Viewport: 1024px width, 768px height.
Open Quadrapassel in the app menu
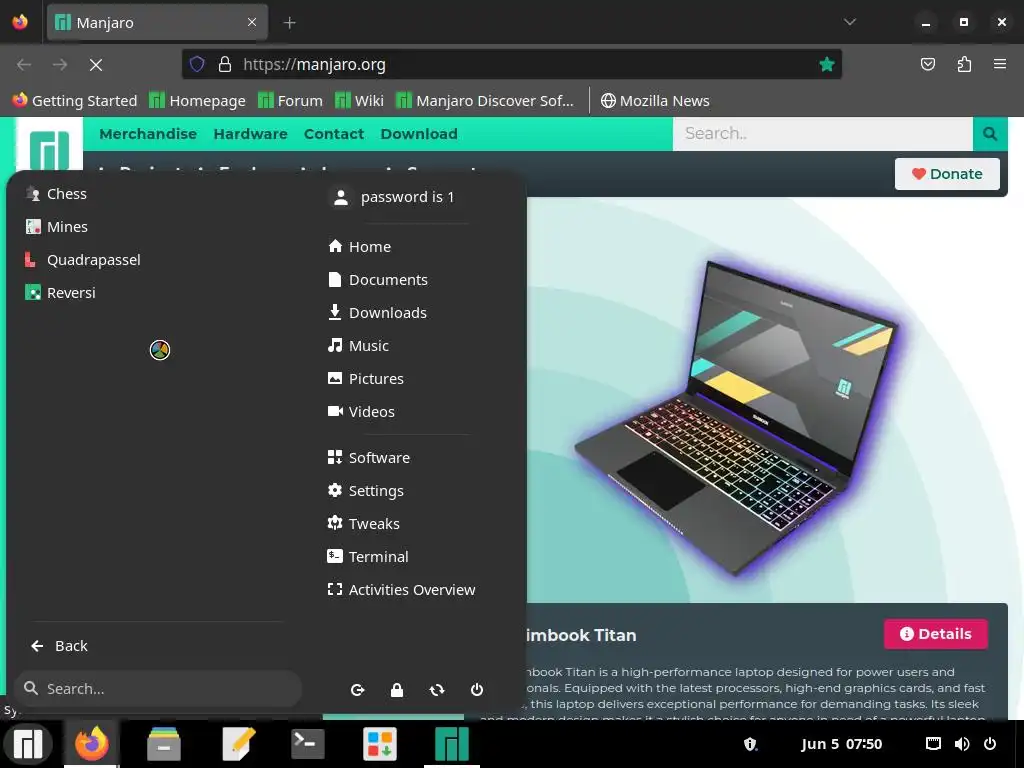point(83,260)
